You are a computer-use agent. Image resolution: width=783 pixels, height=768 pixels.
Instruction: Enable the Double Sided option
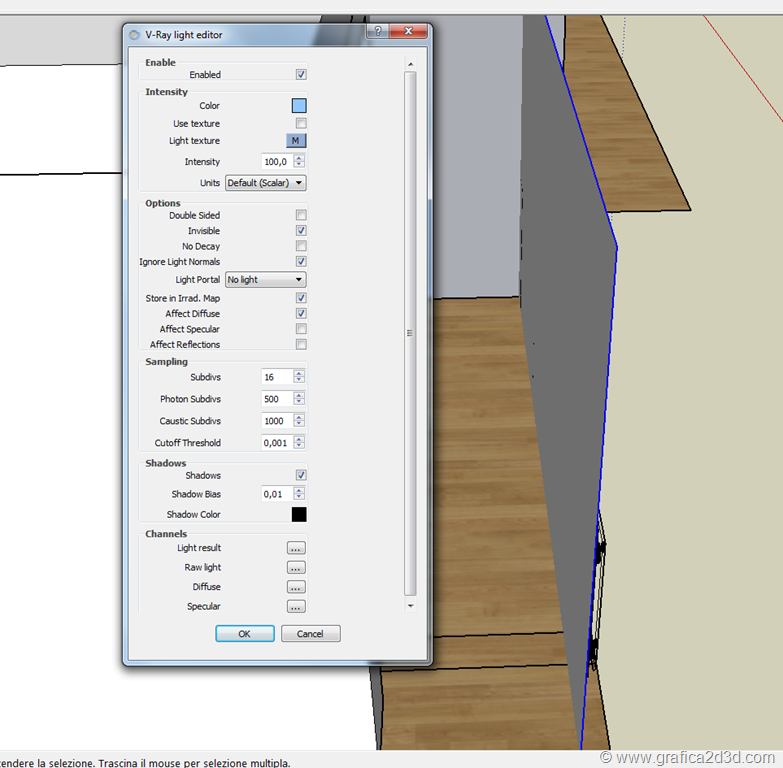(301, 215)
